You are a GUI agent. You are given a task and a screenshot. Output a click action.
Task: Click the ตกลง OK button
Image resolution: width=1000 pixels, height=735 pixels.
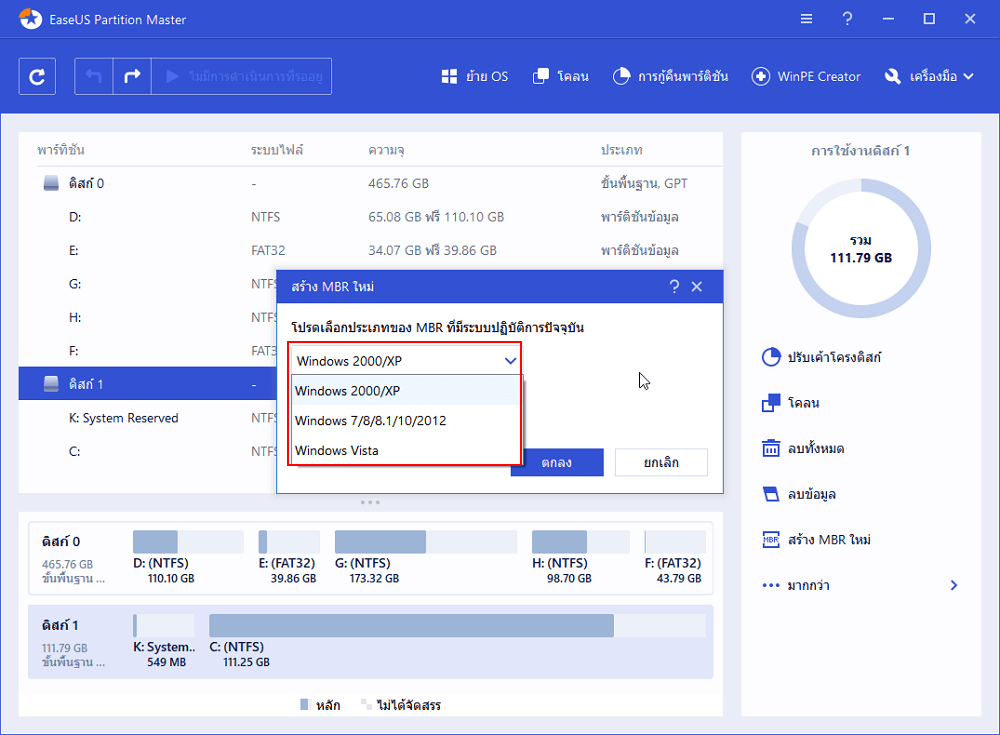click(562, 462)
